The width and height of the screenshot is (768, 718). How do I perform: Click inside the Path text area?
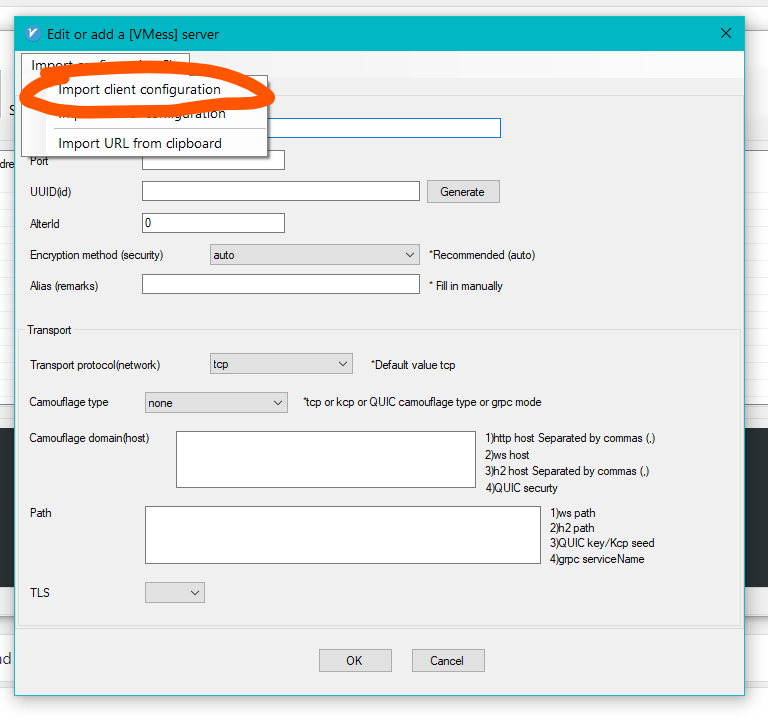coord(343,535)
